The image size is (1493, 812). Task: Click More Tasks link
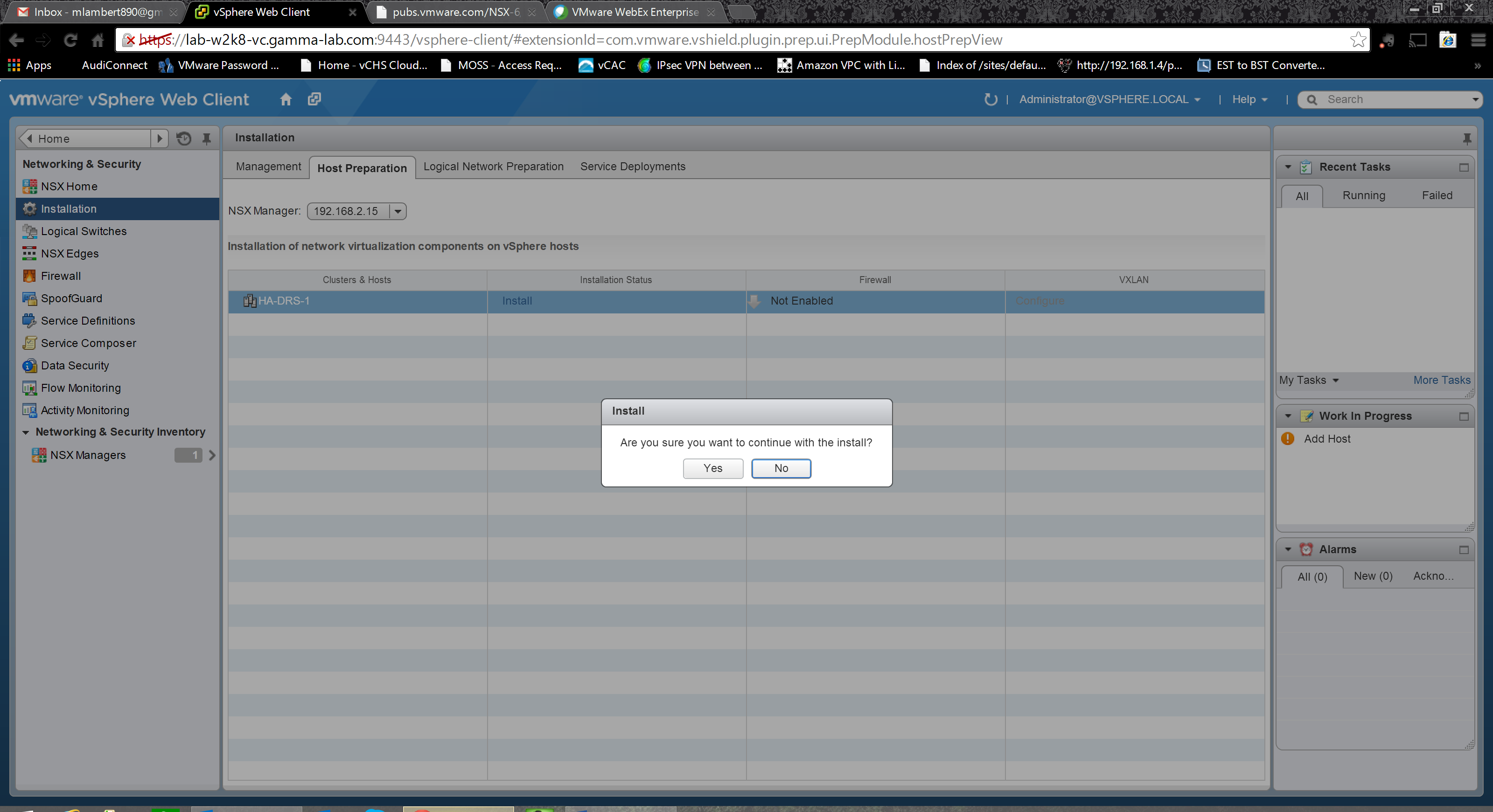point(1441,380)
